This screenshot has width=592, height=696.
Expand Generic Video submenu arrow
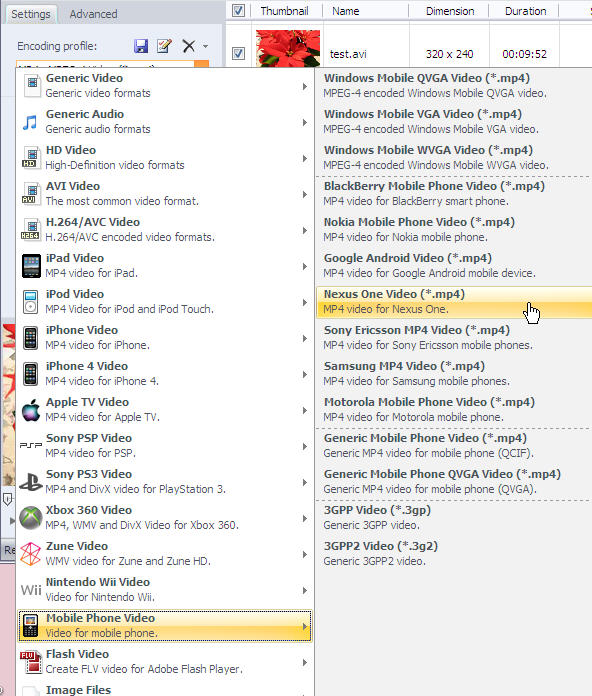tap(304, 86)
